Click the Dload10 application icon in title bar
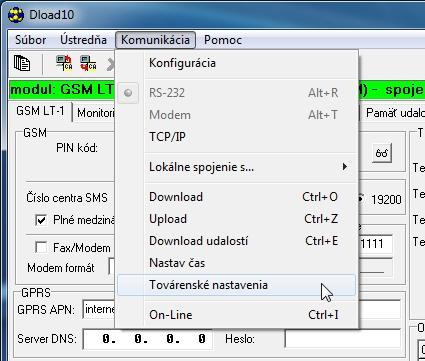Screen dimensions: 425x361 pos(16,14)
